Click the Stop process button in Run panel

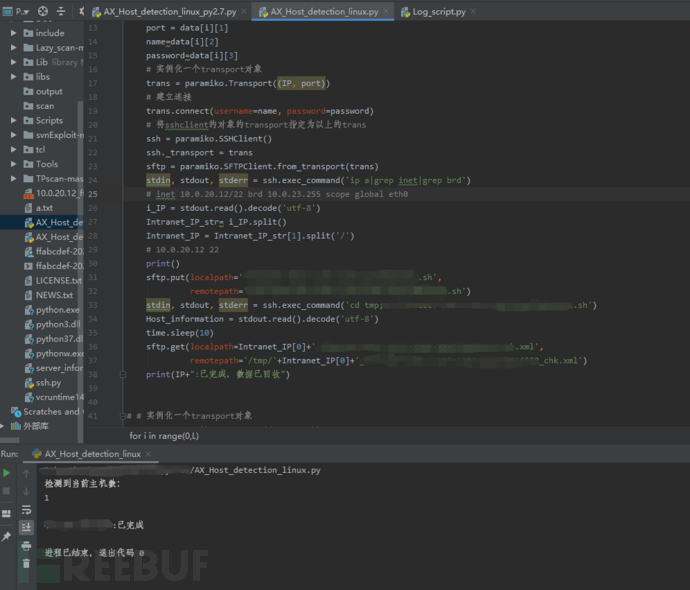(7, 490)
